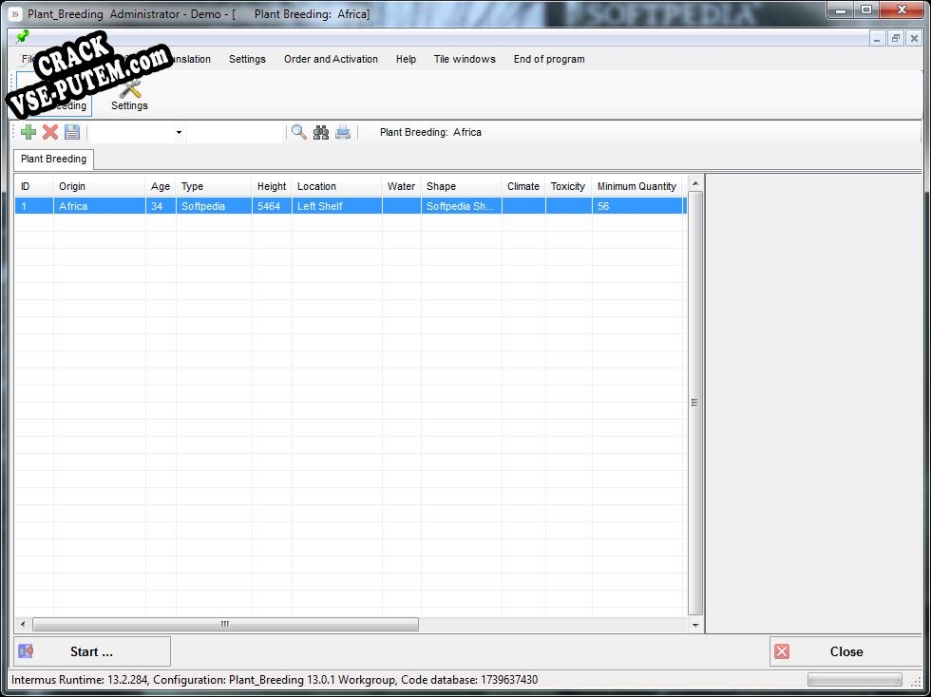Open the Settings tools icon

pyautogui.click(x=129, y=95)
